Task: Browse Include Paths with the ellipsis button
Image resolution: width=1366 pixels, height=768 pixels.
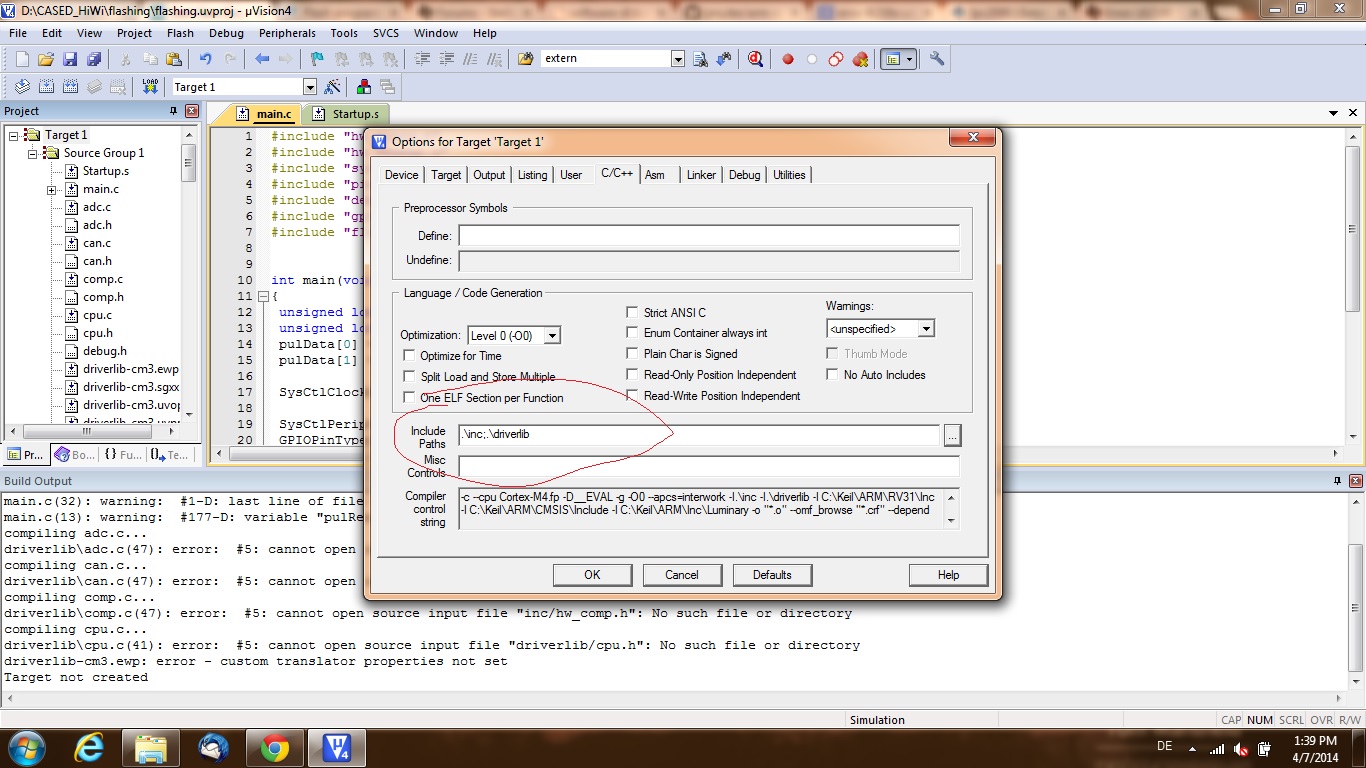Action: pyautogui.click(x=951, y=435)
